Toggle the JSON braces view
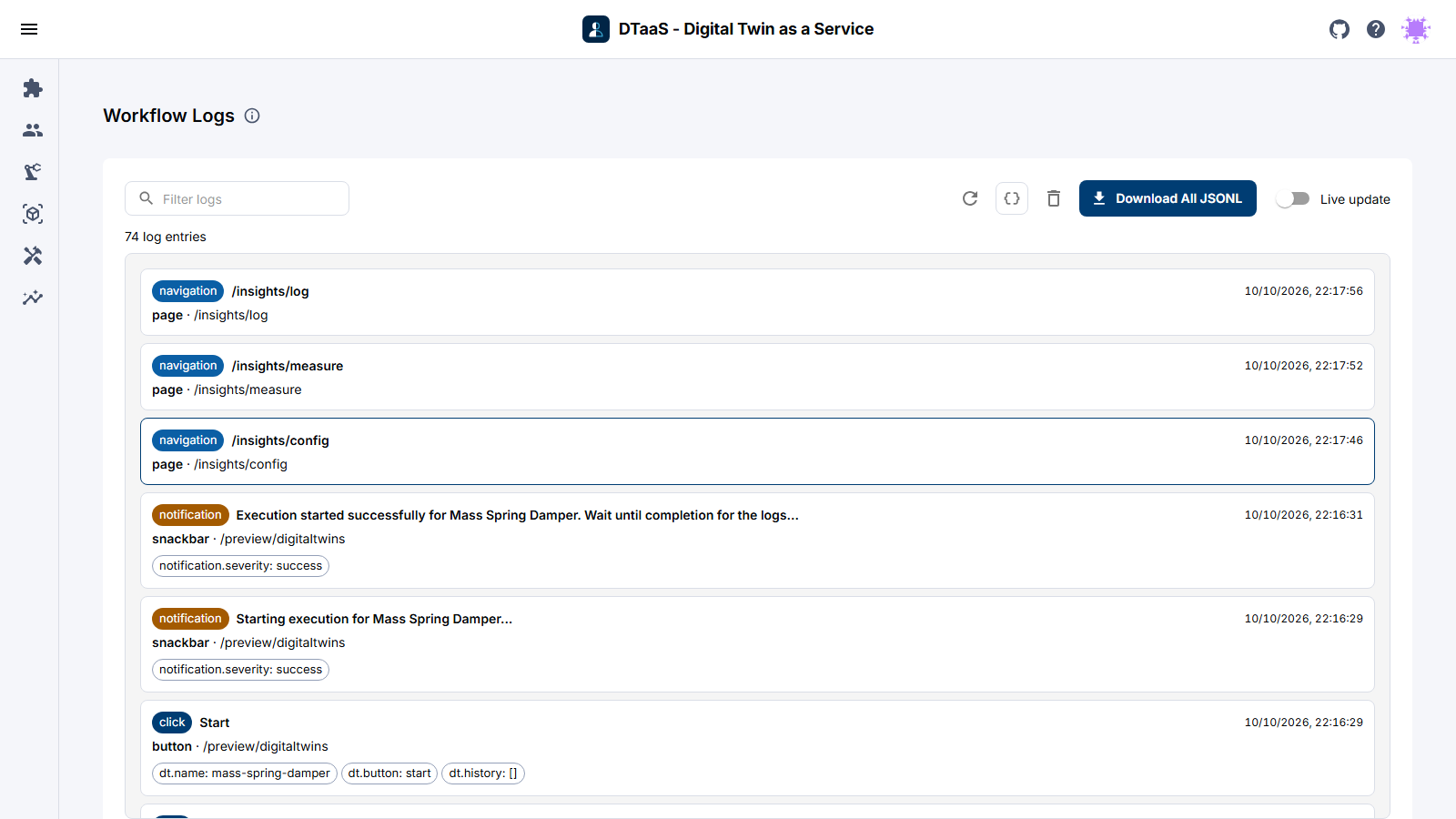 coord(1012,198)
